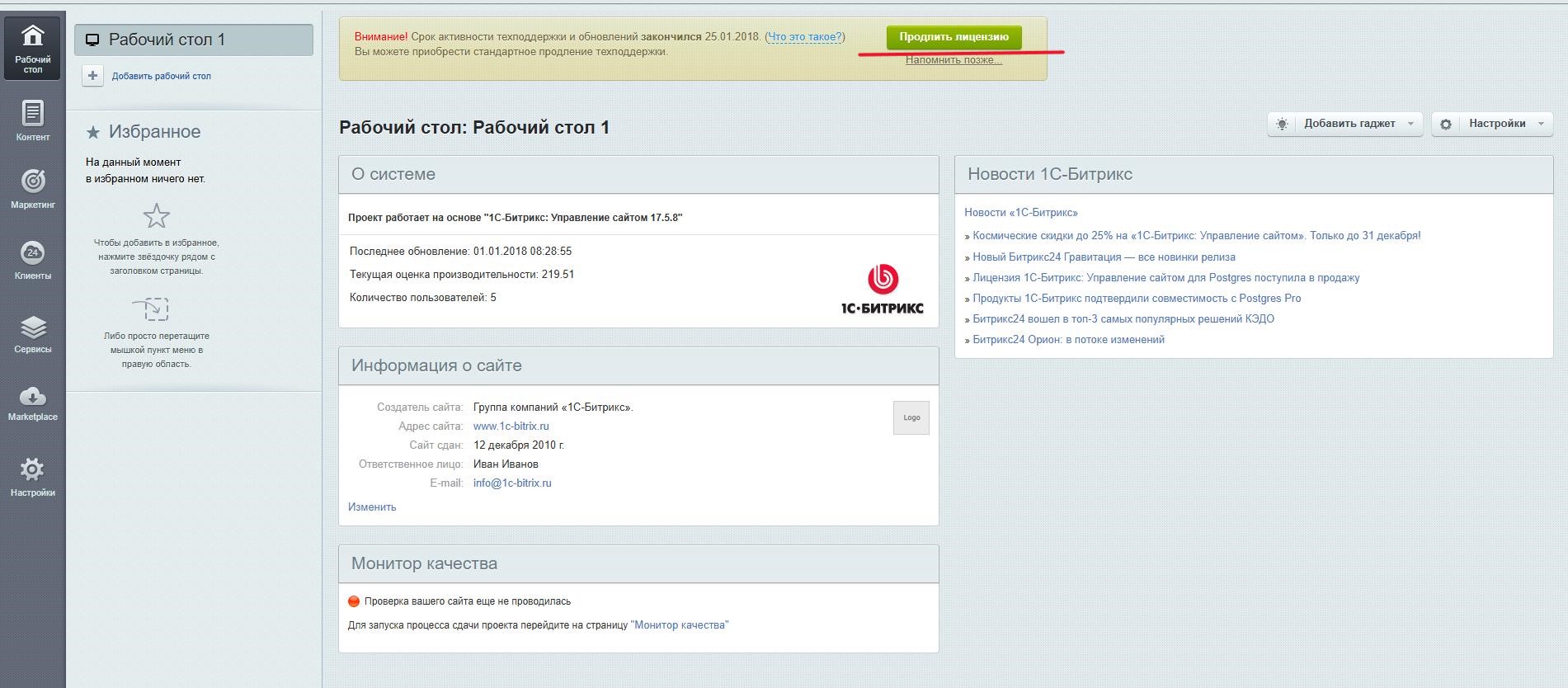Open the Новый Битрикс24 Гравитация news link
Image resolution: width=1568 pixels, height=688 pixels.
tap(1104, 257)
